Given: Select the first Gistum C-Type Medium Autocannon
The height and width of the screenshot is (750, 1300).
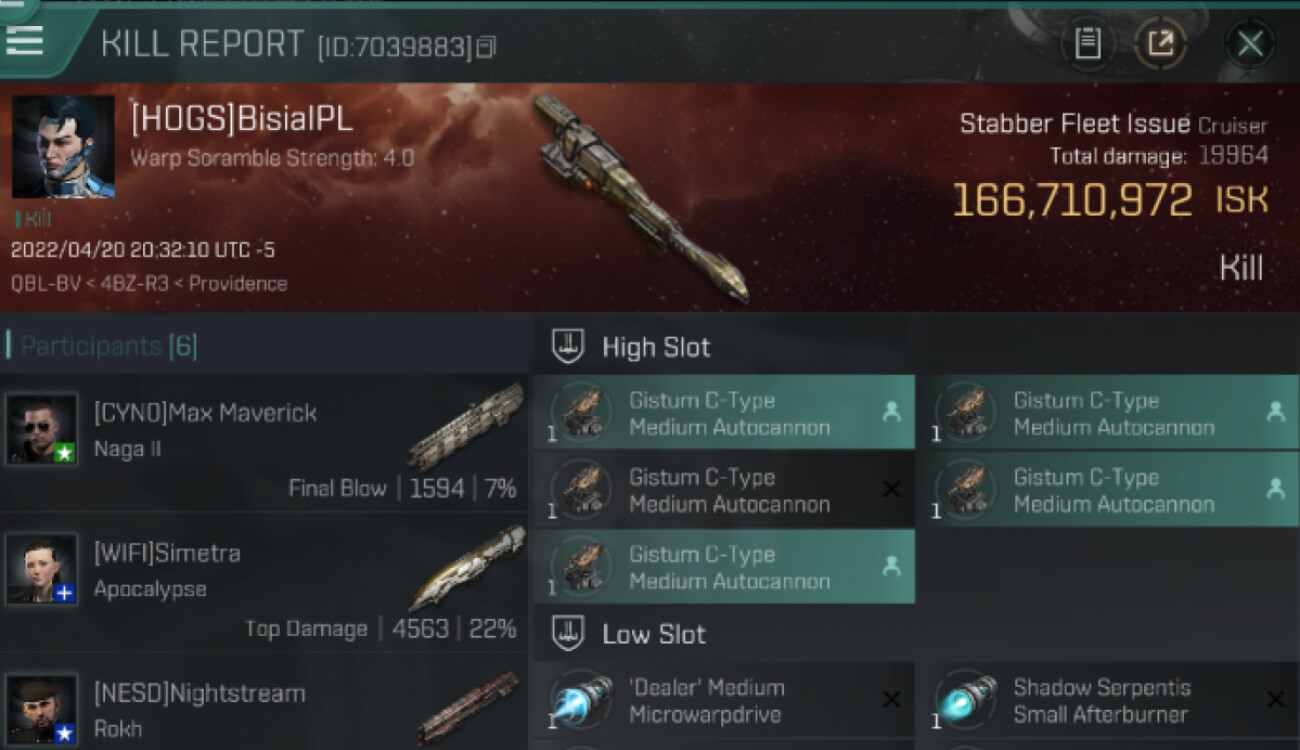Looking at the screenshot, I should pyautogui.click(x=724, y=412).
